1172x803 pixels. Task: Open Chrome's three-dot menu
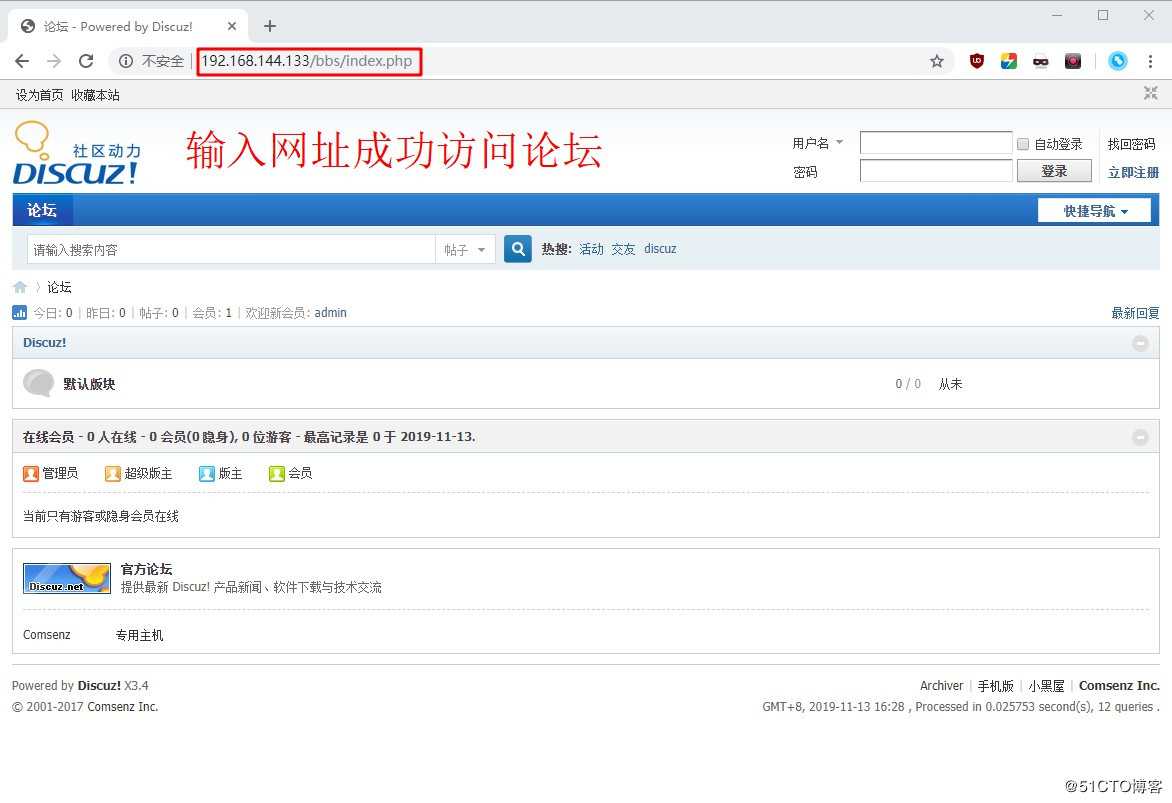[x=1150, y=61]
